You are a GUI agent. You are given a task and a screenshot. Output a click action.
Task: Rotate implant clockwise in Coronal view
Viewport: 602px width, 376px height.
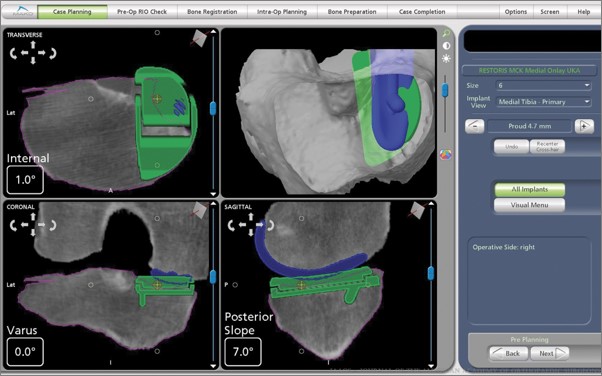[53, 225]
